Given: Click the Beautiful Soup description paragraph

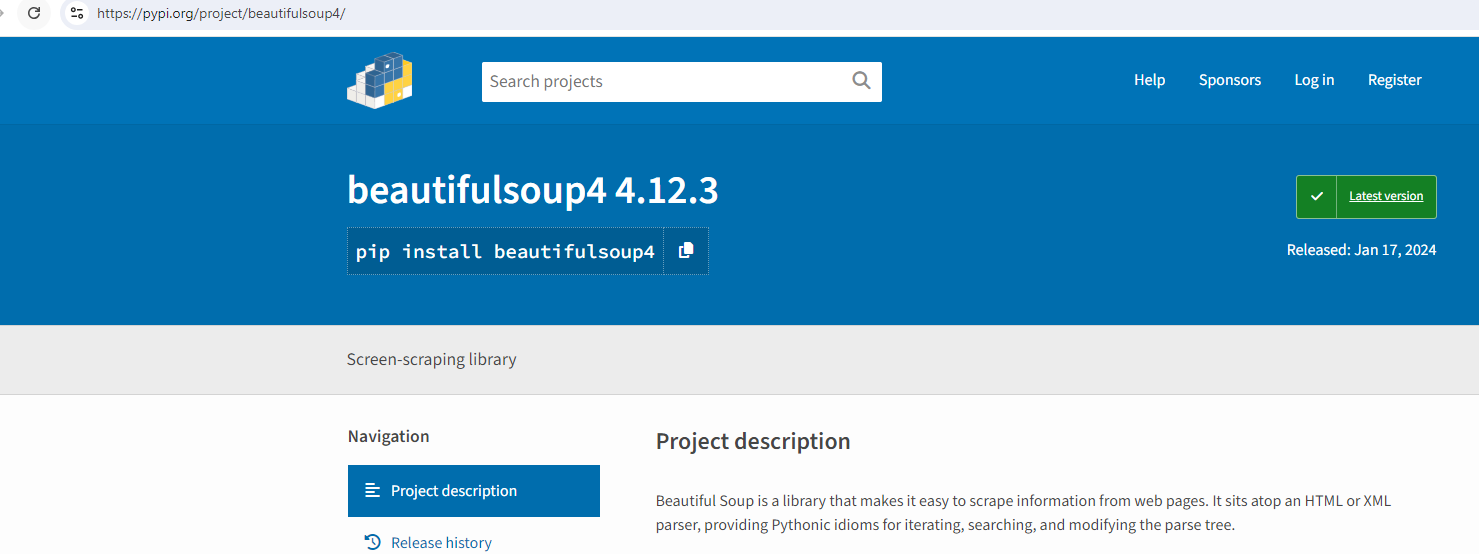Looking at the screenshot, I should pos(1023,513).
